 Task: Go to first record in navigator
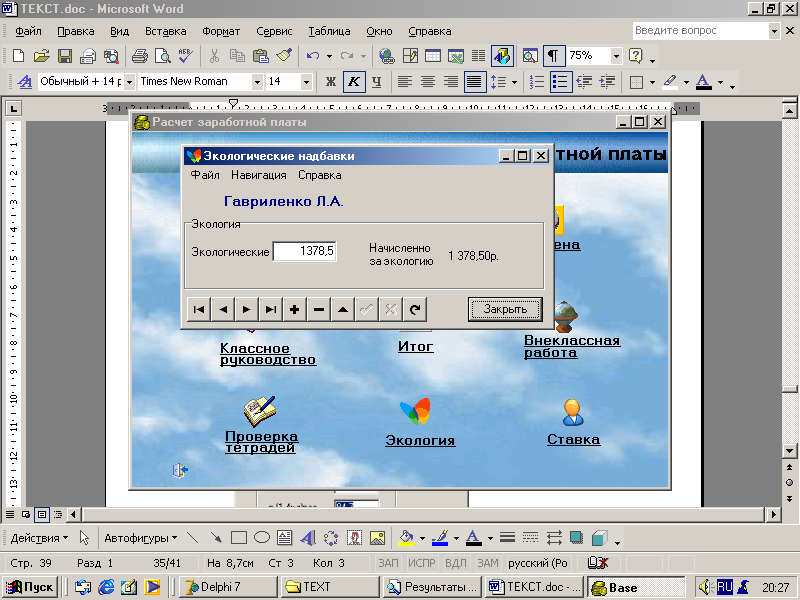point(199,309)
